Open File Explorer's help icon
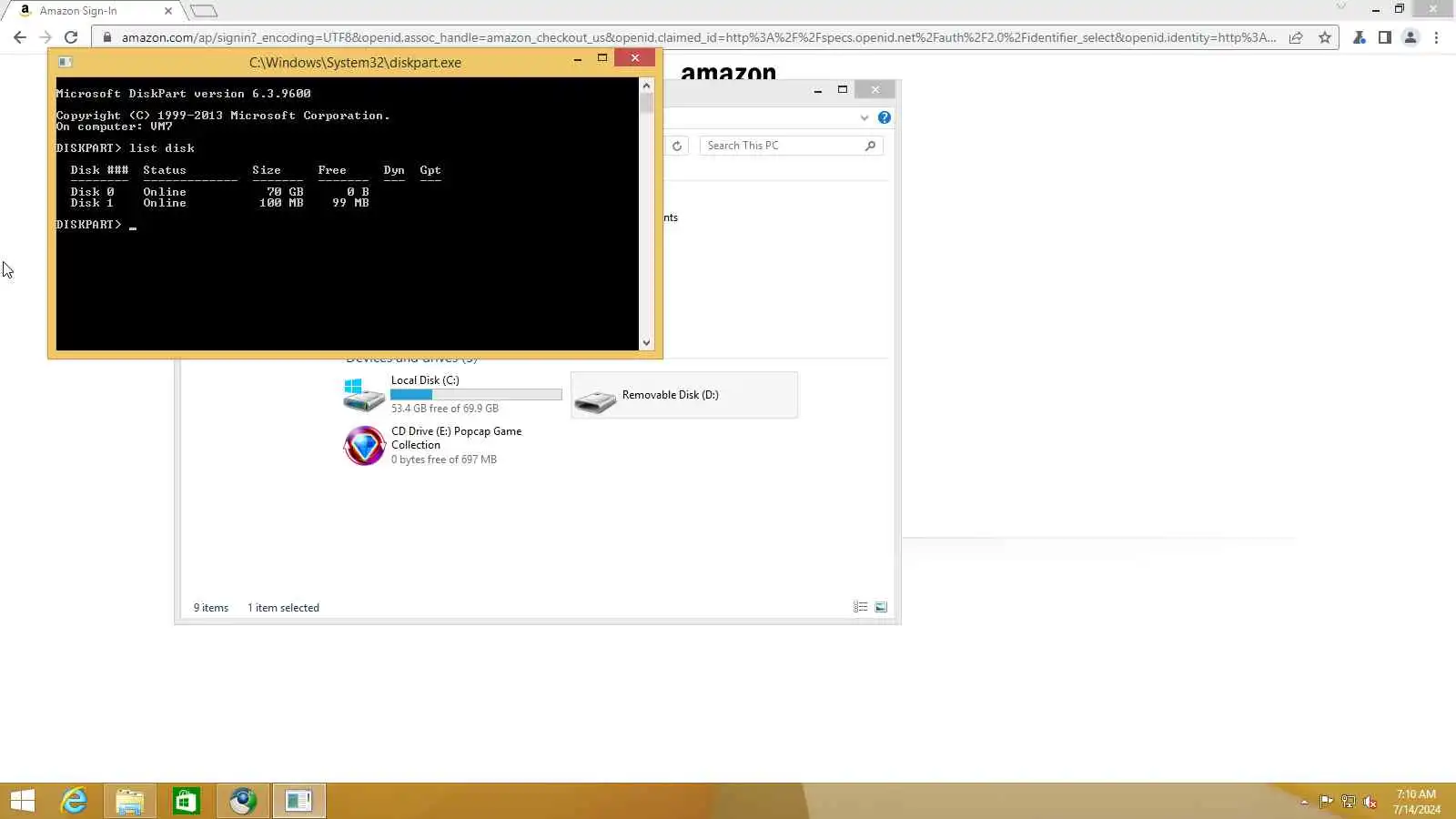The image size is (1456, 819). 885,117
